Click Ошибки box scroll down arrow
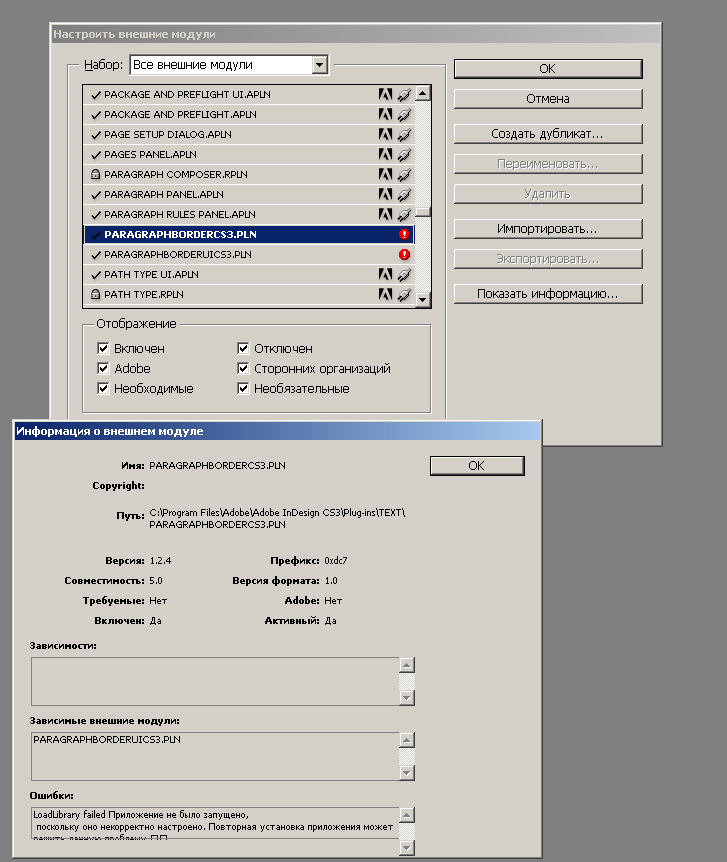 coord(406,847)
